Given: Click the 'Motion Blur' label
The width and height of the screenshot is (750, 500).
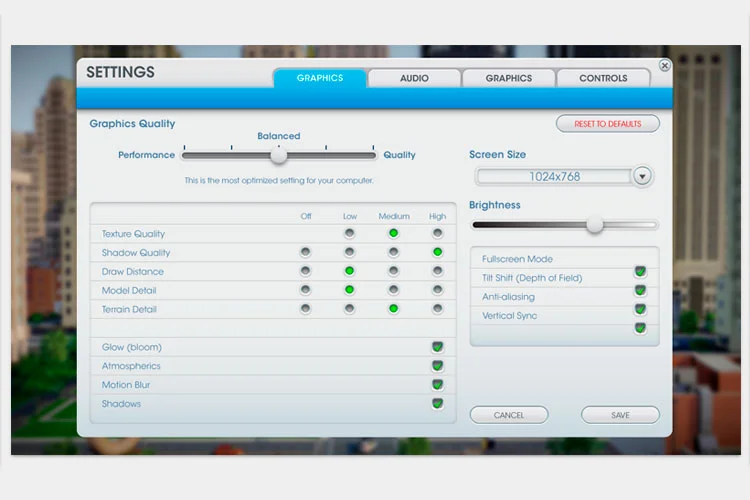Looking at the screenshot, I should [x=126, y=385].
